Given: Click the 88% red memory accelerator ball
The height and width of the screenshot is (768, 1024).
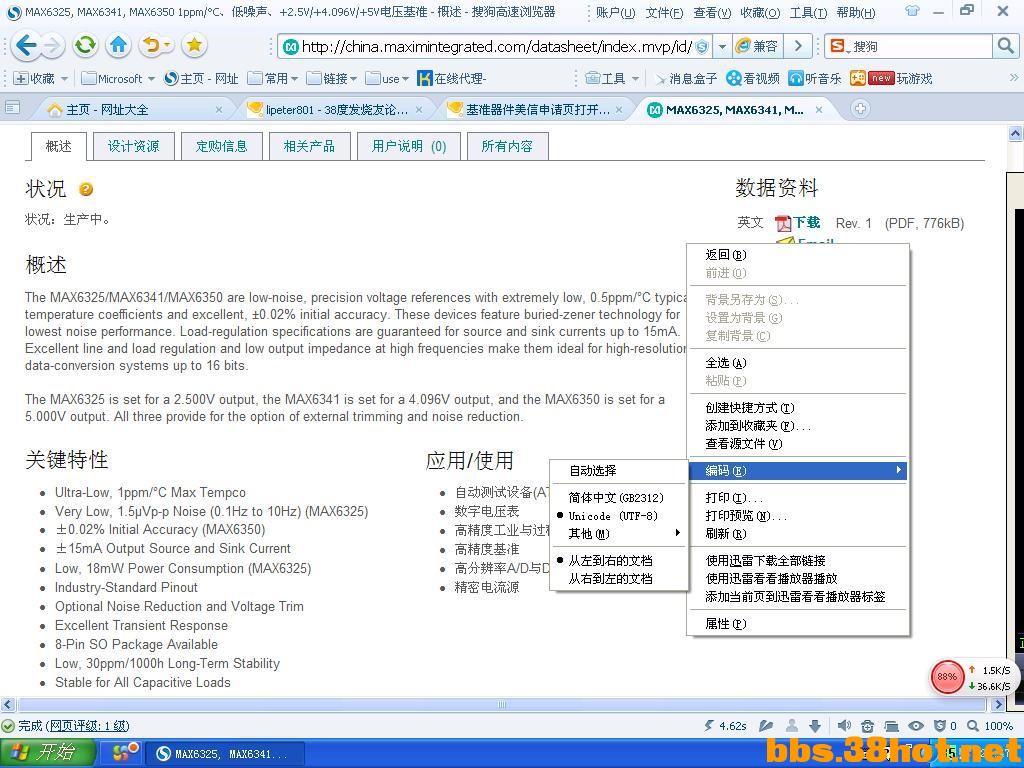Looking at the screenshot, I should point(947,677).
